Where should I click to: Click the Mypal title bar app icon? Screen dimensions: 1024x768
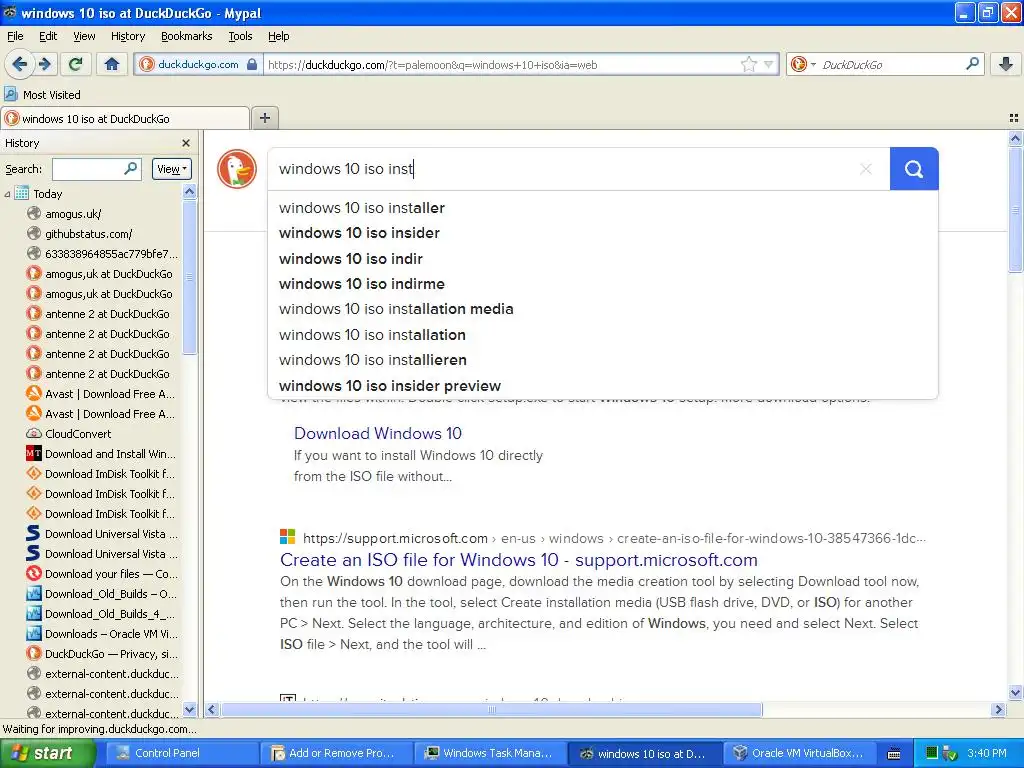pos(10,12)
